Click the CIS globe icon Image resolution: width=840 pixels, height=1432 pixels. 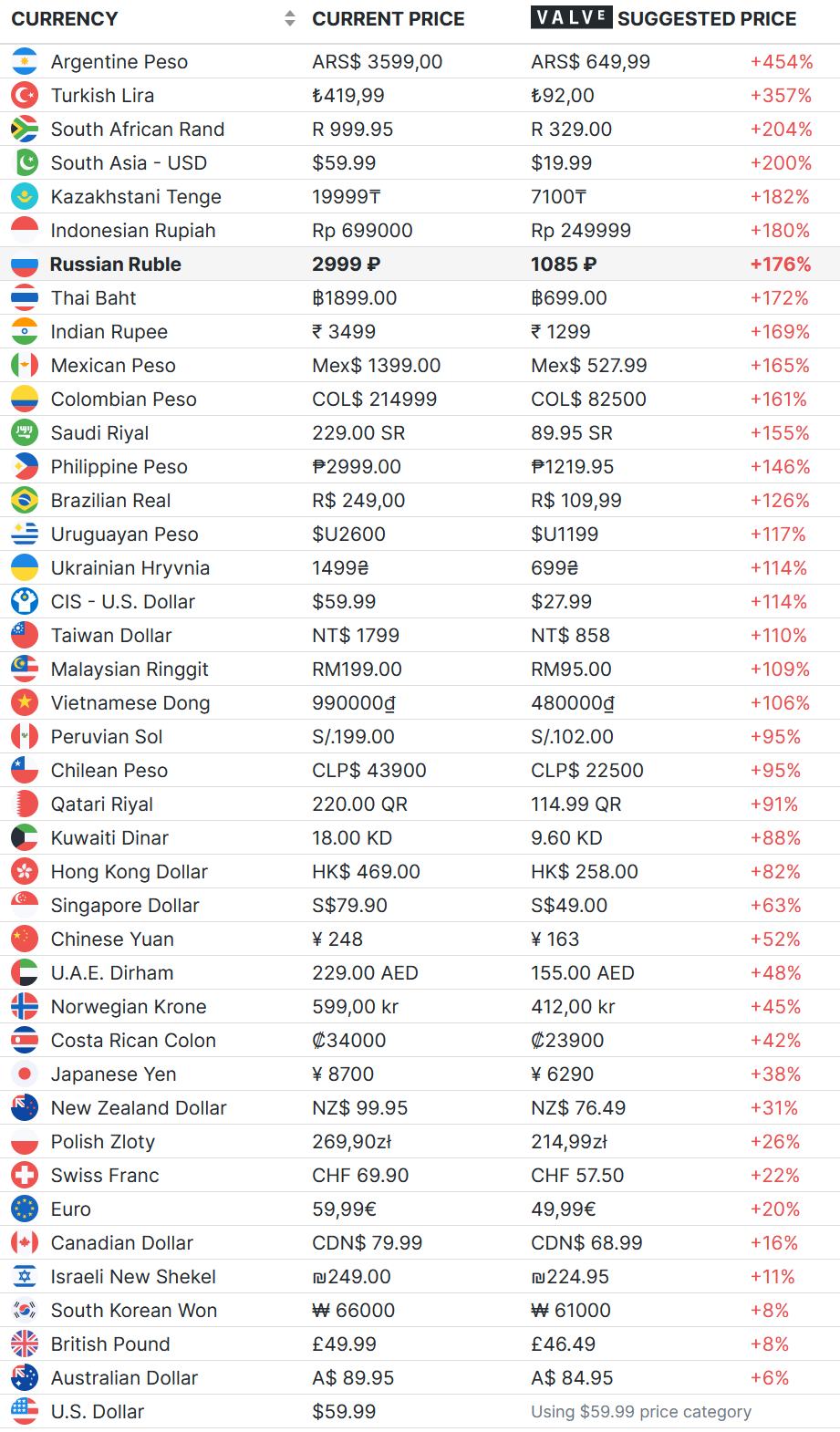(x=25, y=601)
